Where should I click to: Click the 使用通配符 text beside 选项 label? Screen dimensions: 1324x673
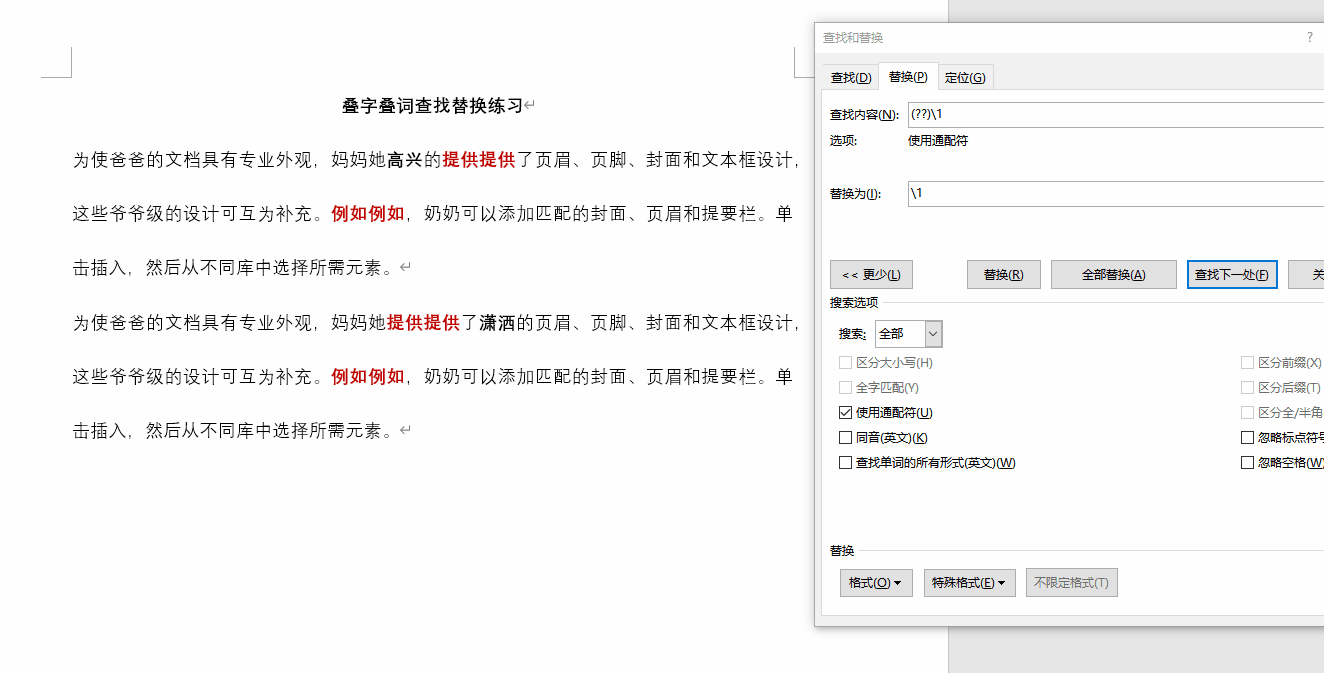[x=938, y=140]
